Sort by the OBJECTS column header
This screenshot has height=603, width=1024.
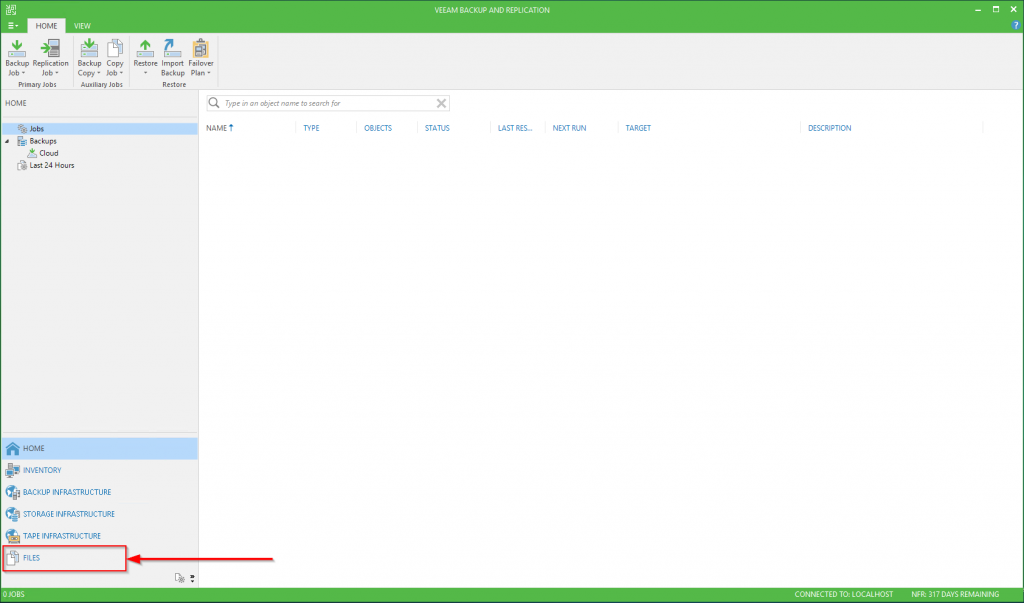[378, 128]
